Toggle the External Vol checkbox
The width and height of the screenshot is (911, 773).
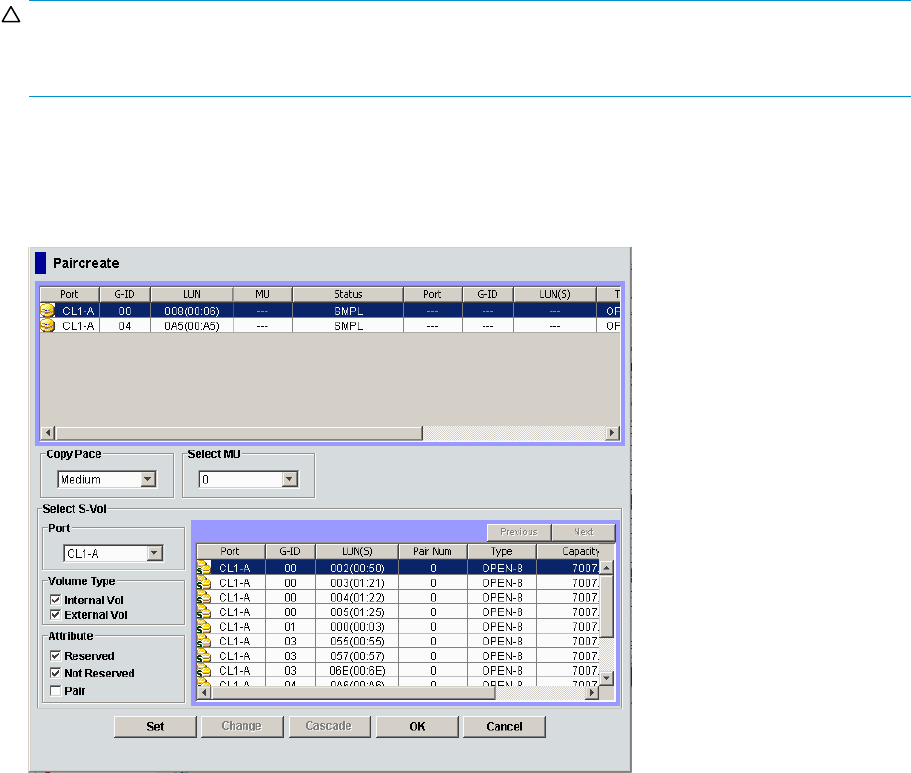click(x=55, y=615)
